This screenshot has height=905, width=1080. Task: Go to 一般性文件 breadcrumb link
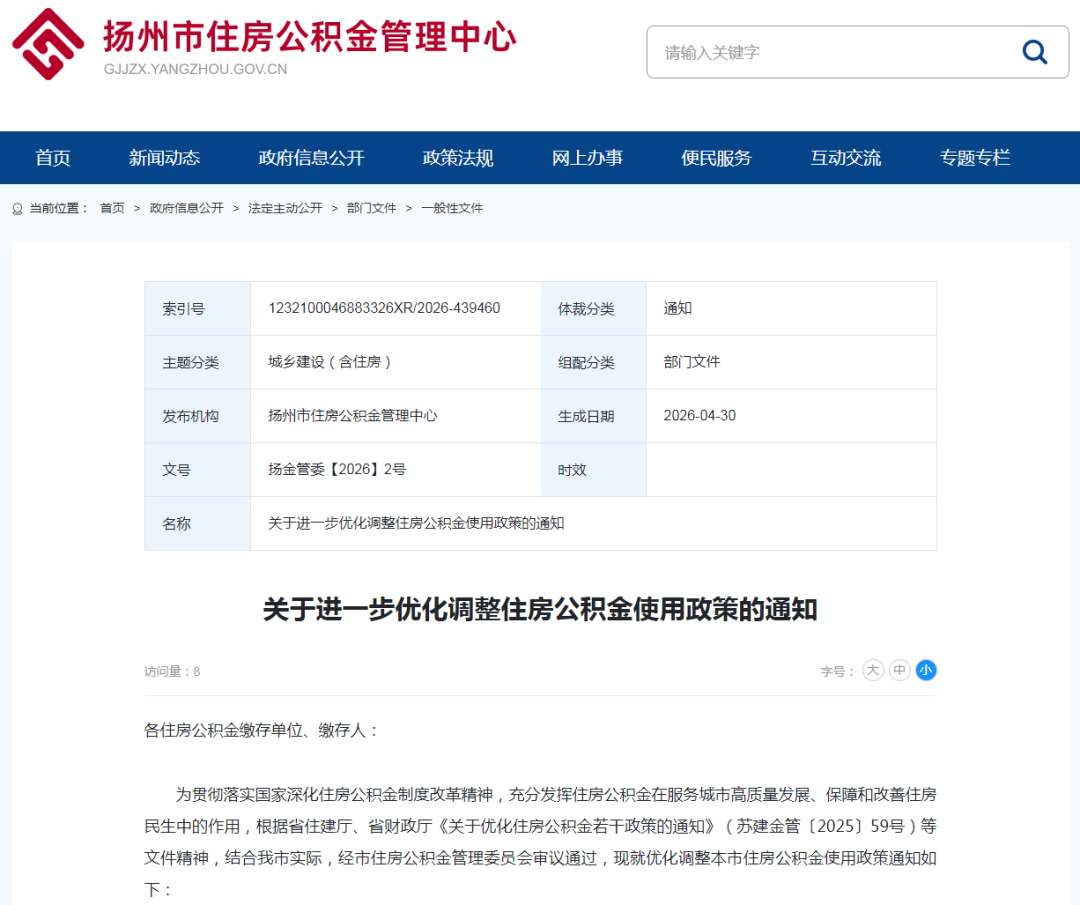[452, 208]
